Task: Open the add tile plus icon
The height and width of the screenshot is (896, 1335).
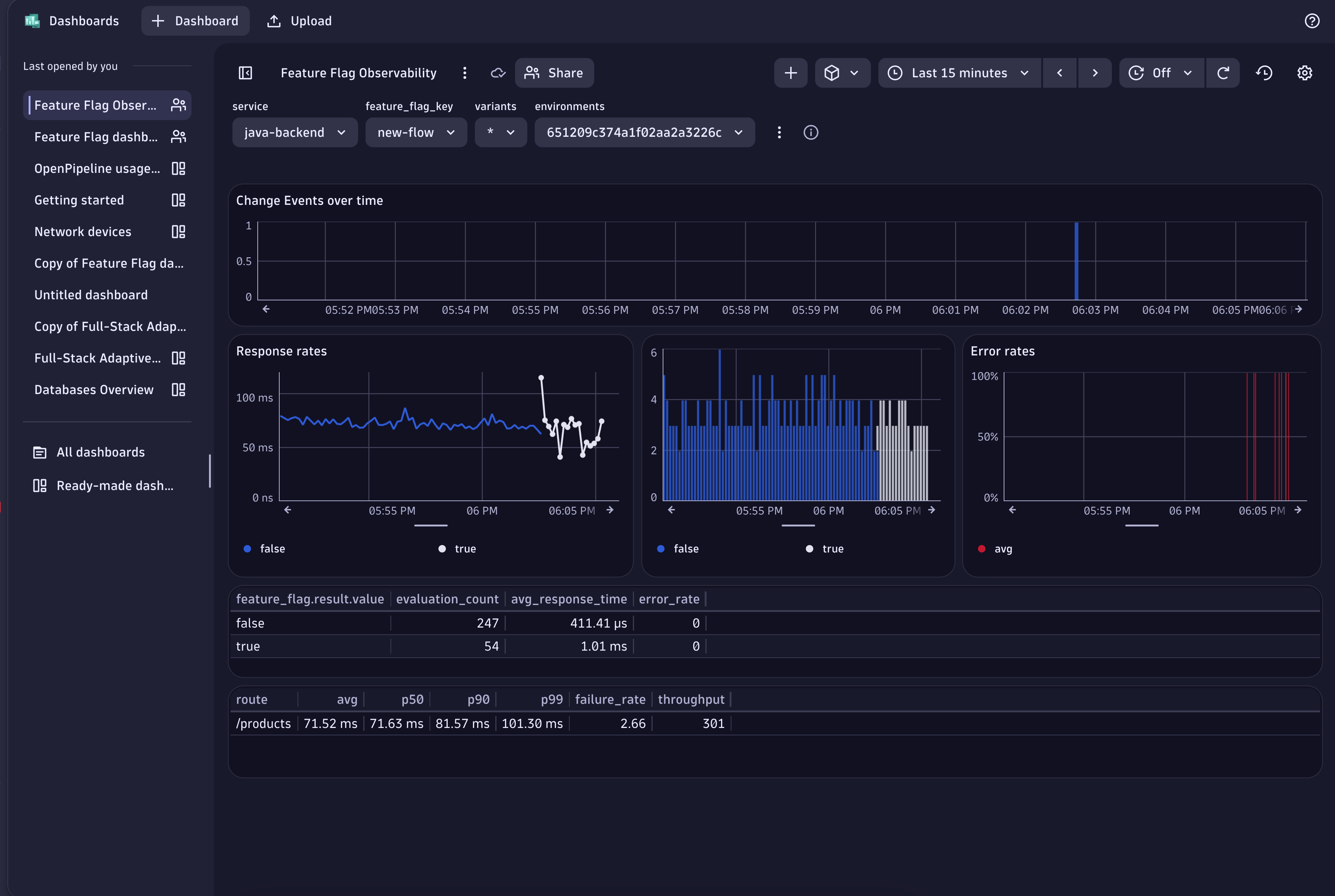Action: (790, 72)
